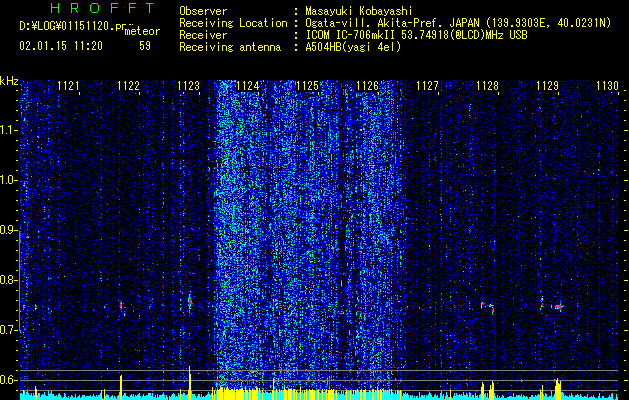Screen dimensions: 629x400
Task: Click the red meteor echo near 1123
Action: point(190,301)
